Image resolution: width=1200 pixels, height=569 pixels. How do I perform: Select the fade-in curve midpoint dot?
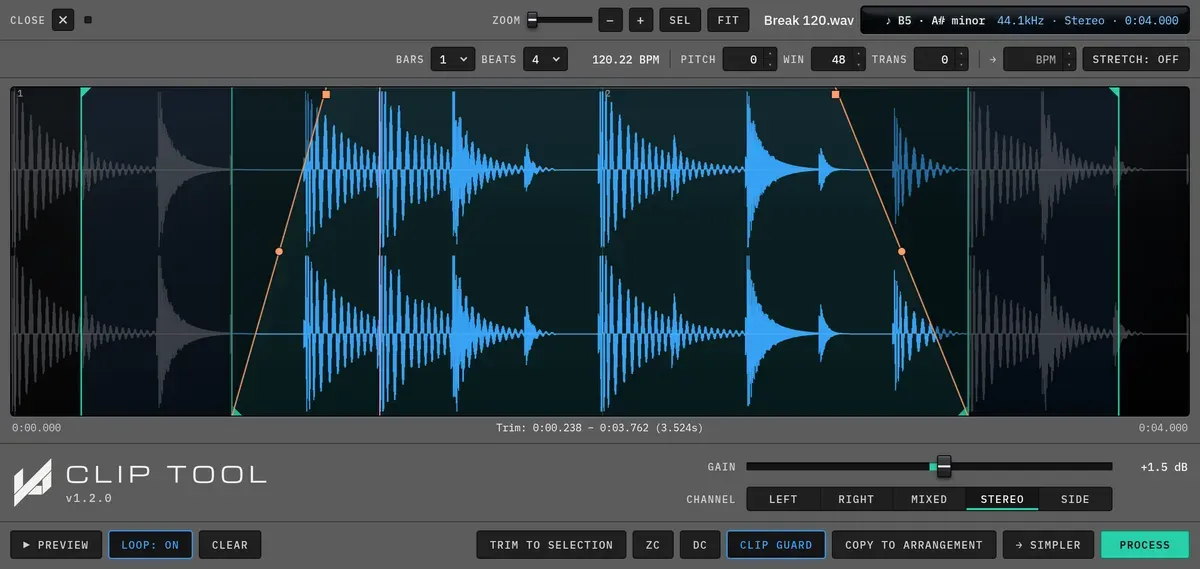point(279,252)
